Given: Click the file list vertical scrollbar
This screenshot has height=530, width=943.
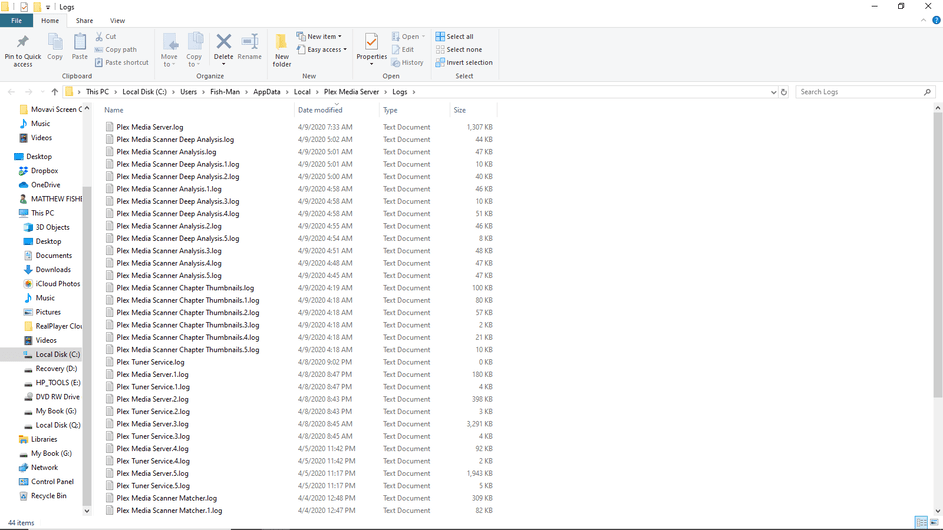Looking at the screenshot, I should (938, 255).
